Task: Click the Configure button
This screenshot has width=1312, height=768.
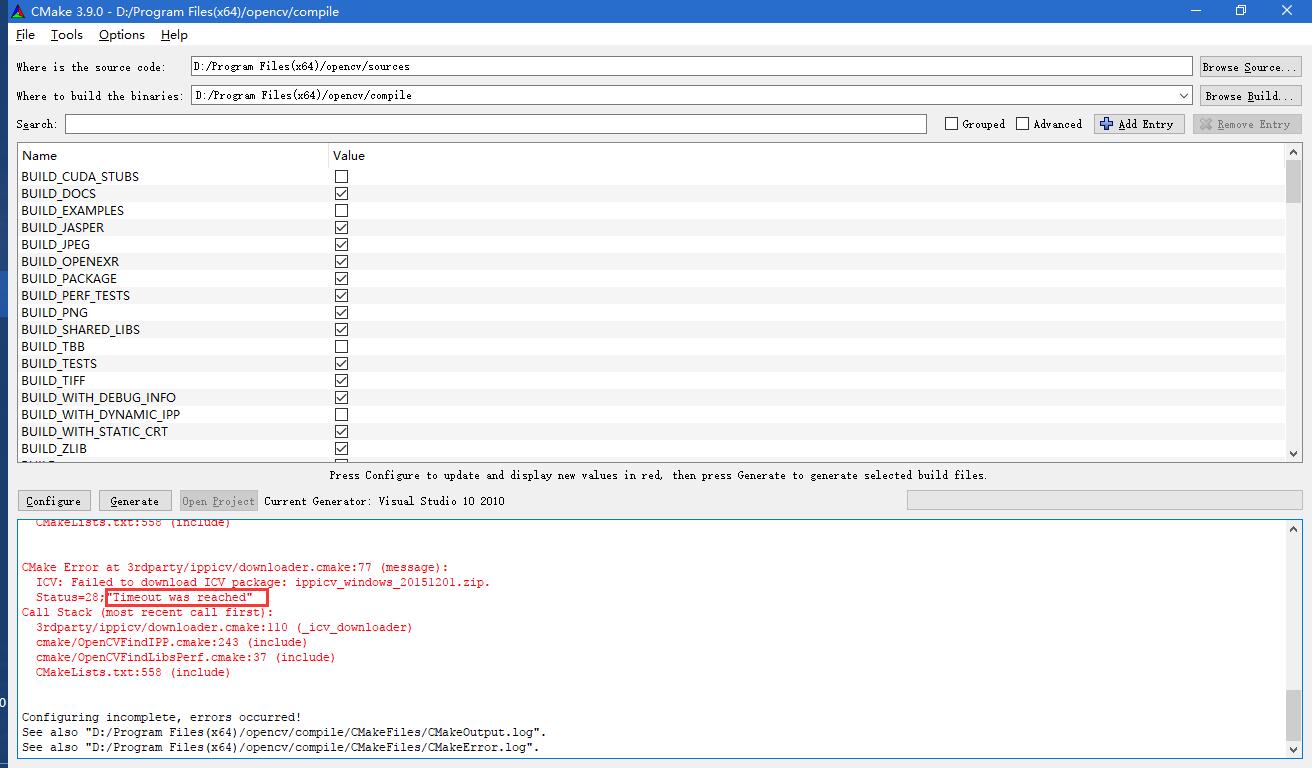Action: [54, 501]
